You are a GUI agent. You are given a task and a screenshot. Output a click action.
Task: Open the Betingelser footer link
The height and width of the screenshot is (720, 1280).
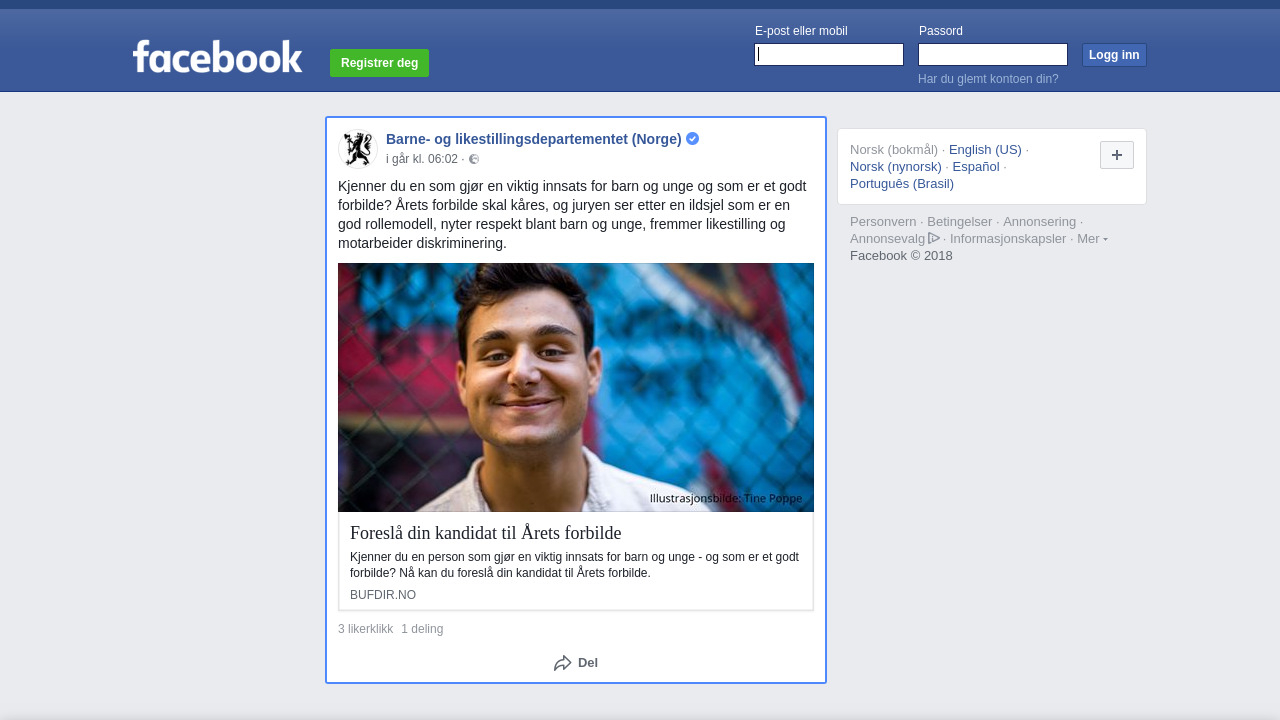tap(960, 222)
